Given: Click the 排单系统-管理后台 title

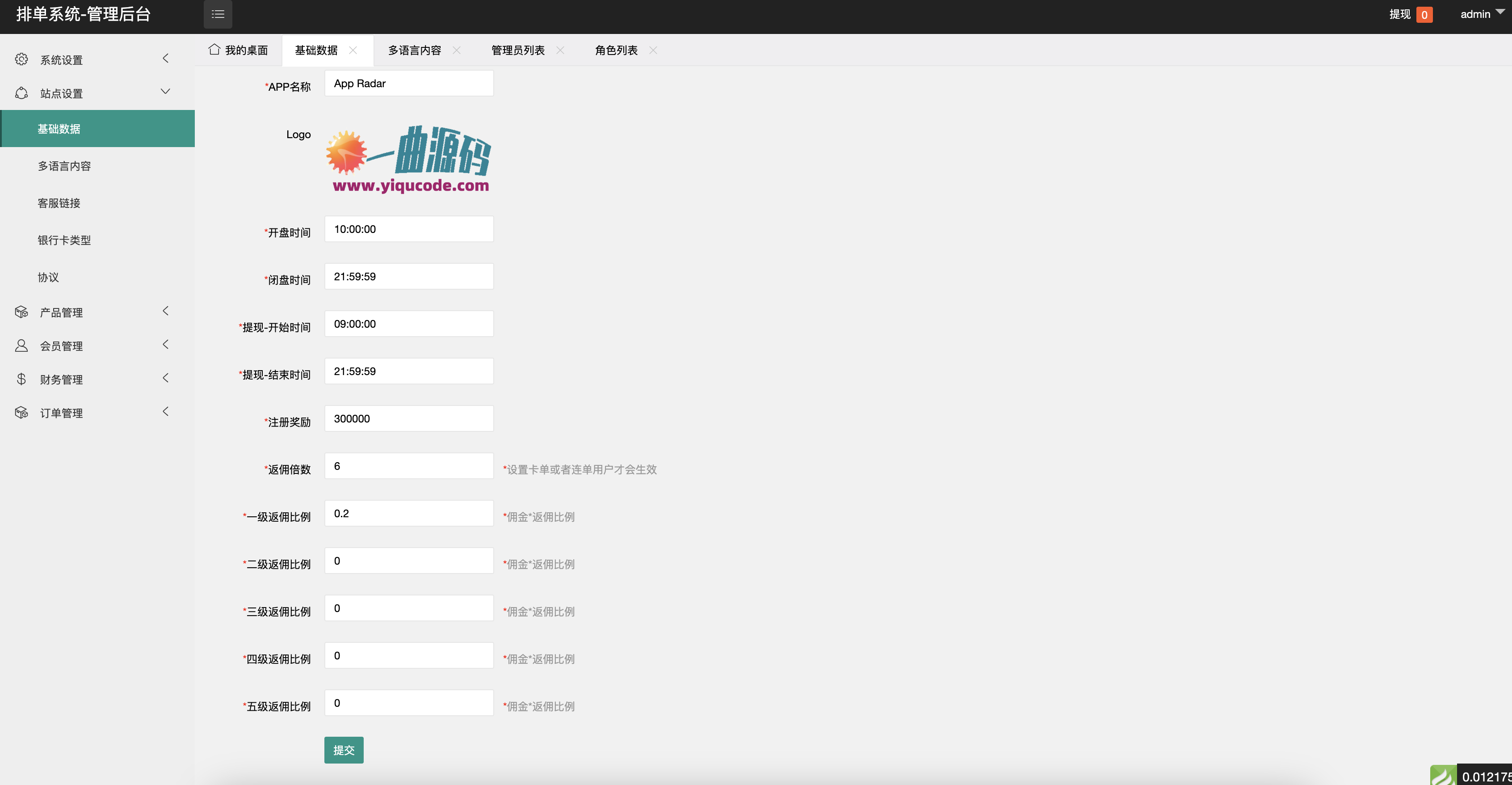Looking at the screenshot, I should [84, 14].
